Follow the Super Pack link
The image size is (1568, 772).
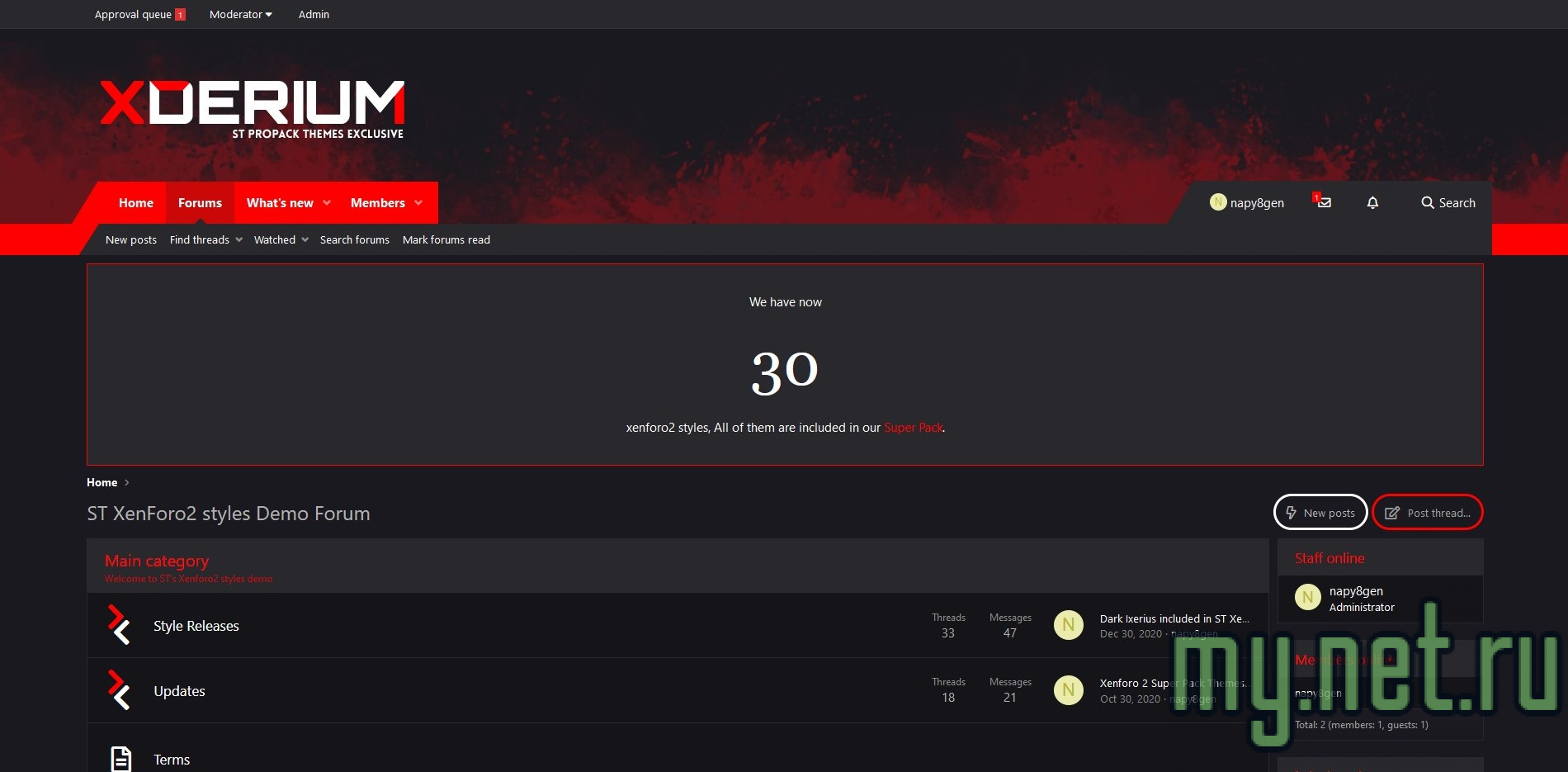(x=913, y=428)
